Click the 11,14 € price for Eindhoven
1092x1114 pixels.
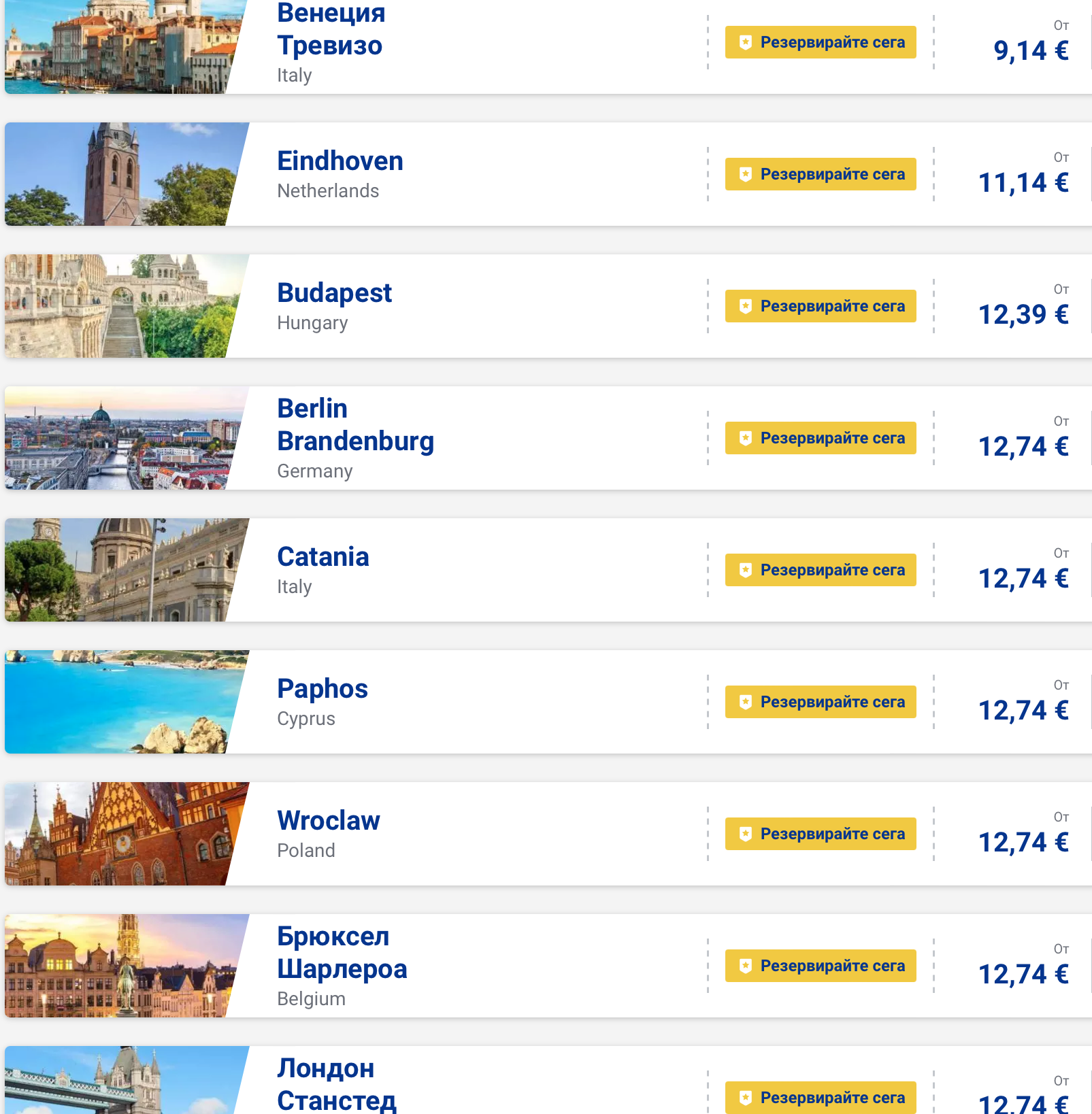[x=1023, y=183]
